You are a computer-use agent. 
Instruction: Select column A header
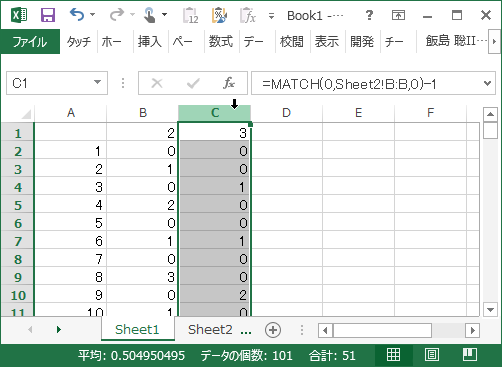point(71,113)
